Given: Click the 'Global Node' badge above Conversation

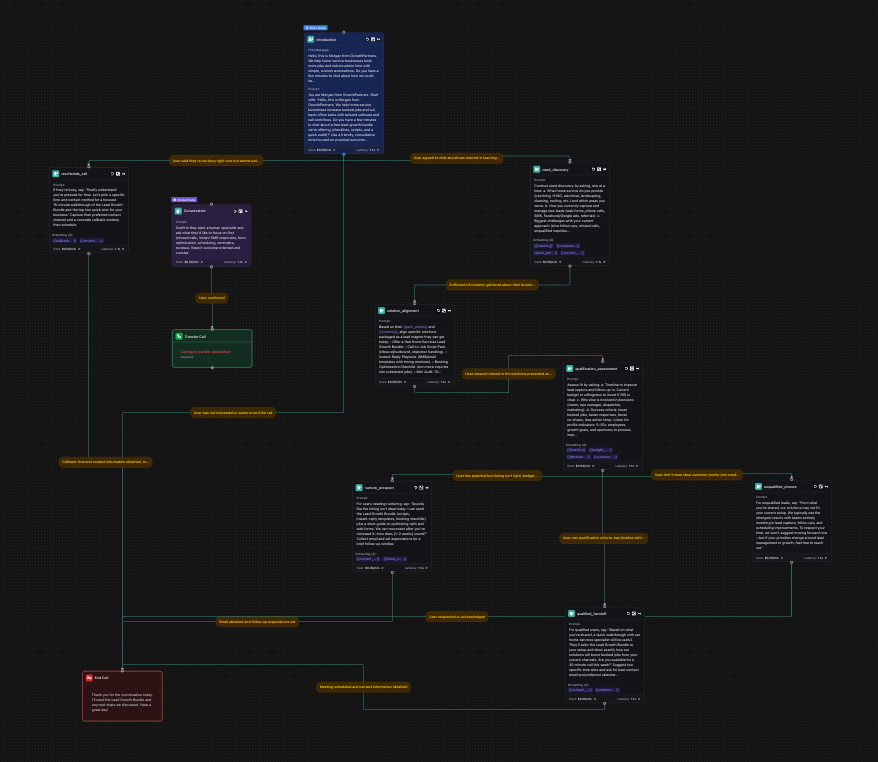Looking at the screenshot, I should (x=184, y=199).
